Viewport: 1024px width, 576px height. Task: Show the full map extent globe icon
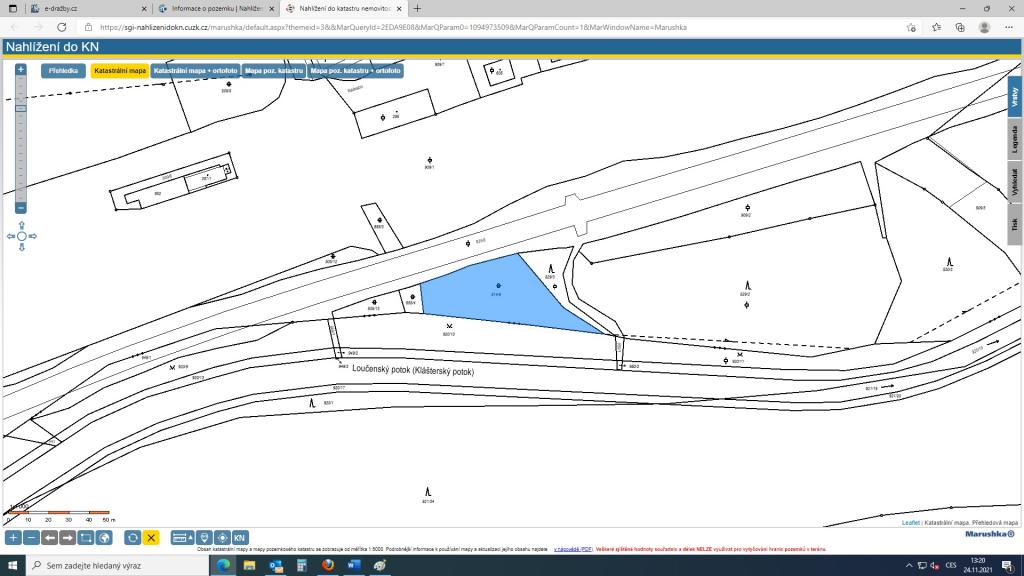[104, 537]
